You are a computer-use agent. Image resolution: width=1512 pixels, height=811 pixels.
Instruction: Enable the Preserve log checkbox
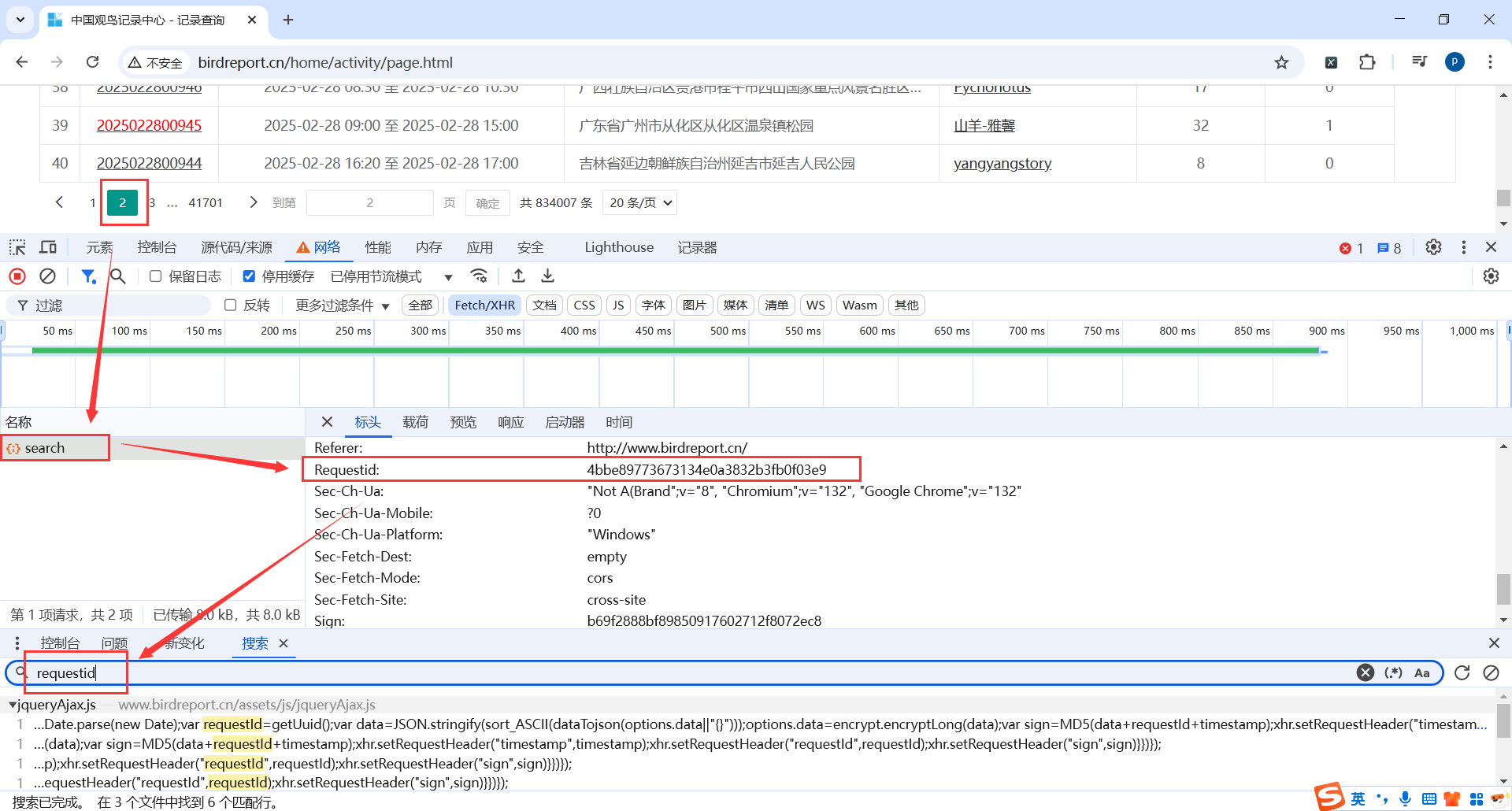point(156,276)
